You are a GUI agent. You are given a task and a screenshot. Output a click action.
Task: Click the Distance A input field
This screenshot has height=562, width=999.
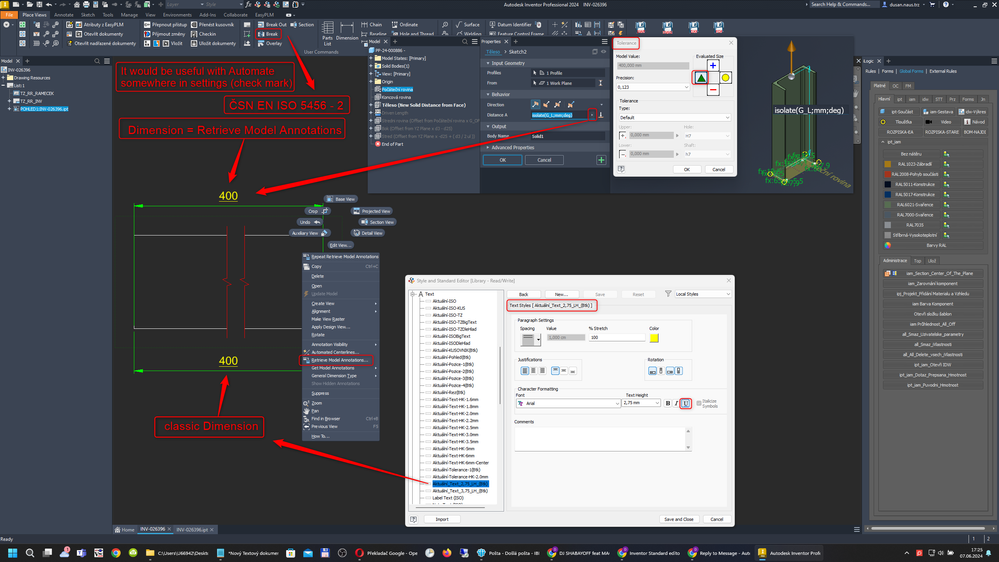[x=560, y=115]
